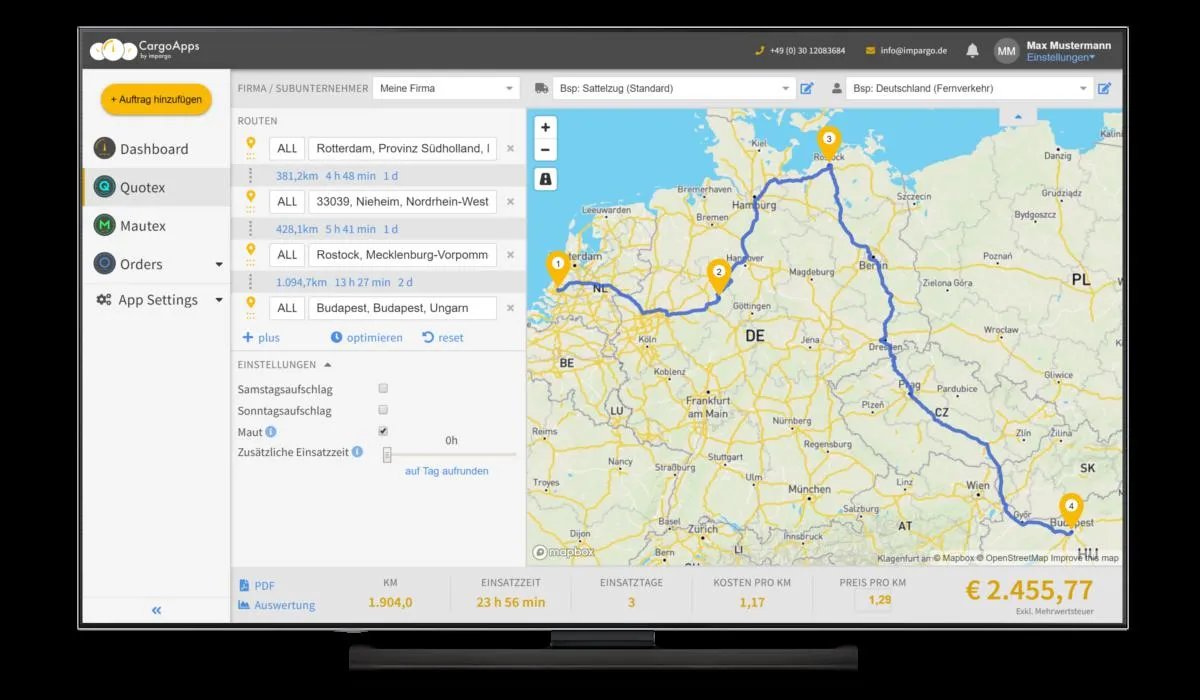Adjust the Zusätzliche Einsatzzeit slider
This screenshot has width=1200, height=700.
click(x=387, y=453)
